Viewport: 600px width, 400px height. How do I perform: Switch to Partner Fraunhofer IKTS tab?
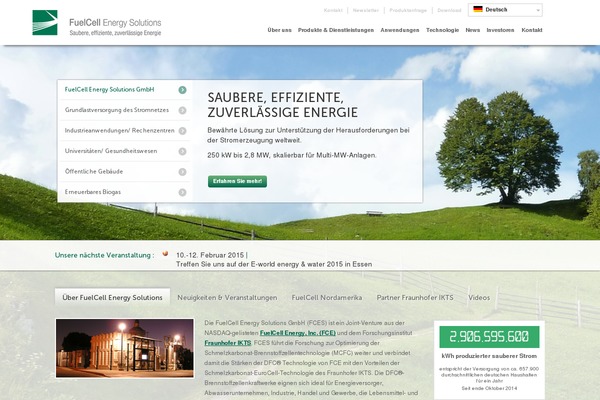[415, 297]
